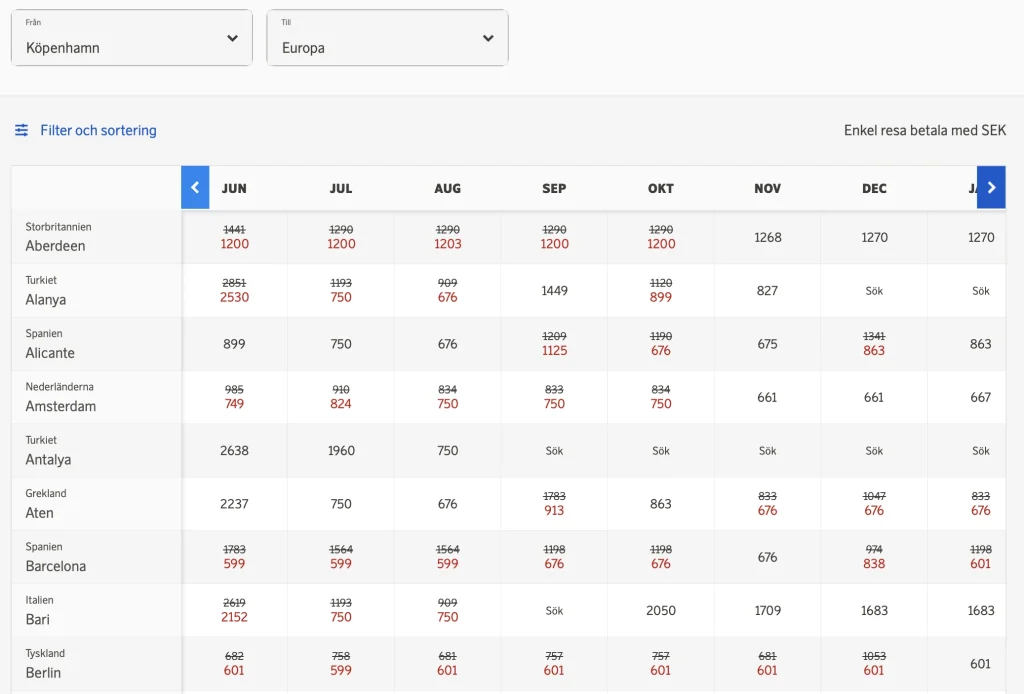The width and height of the screenshot is (1024, 694).
Task: Choose Berlin July price 599
Action: click(x=340, y=670)
